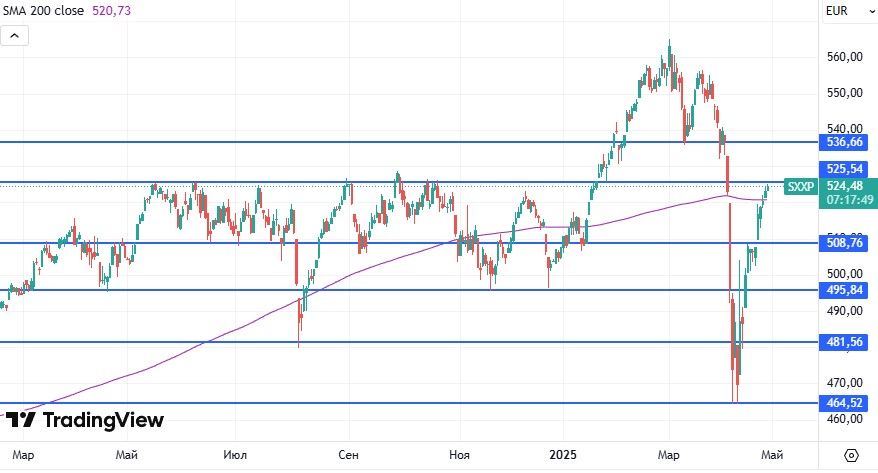Click the Июл label on time axis

coord(236,455)
